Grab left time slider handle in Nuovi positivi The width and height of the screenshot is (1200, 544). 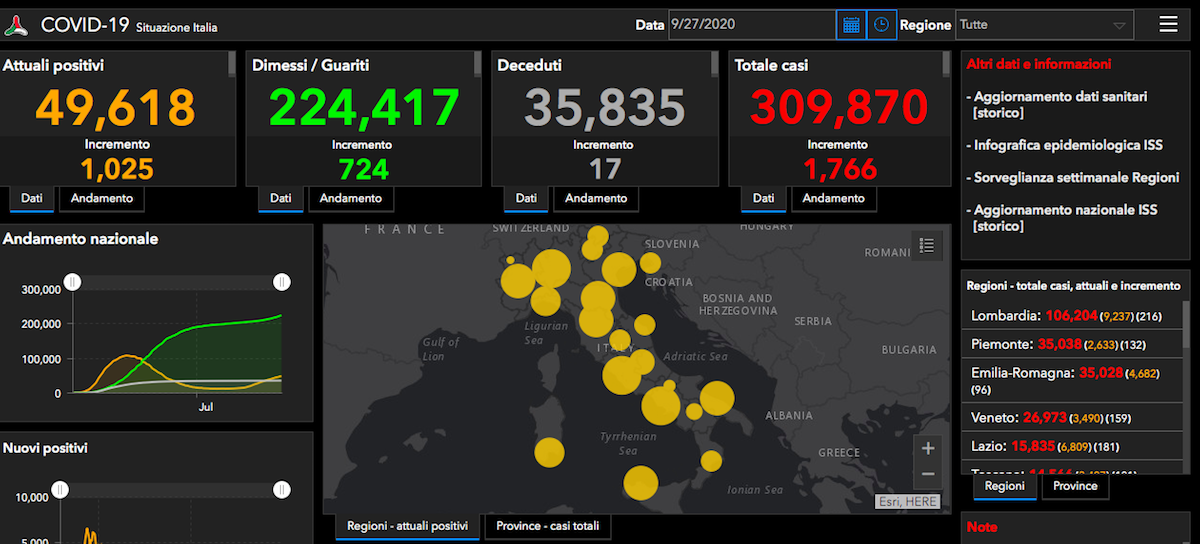pyautogui.click(x=60, y=490)
